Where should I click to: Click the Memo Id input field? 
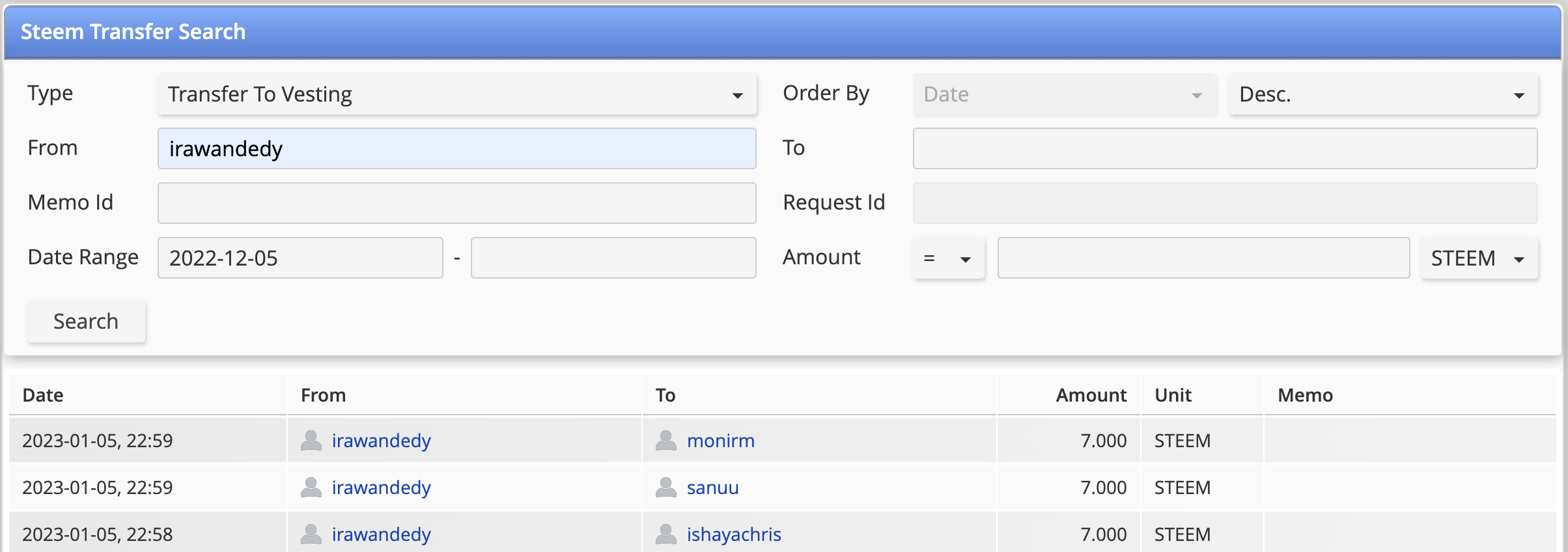[x=456, y=203]
